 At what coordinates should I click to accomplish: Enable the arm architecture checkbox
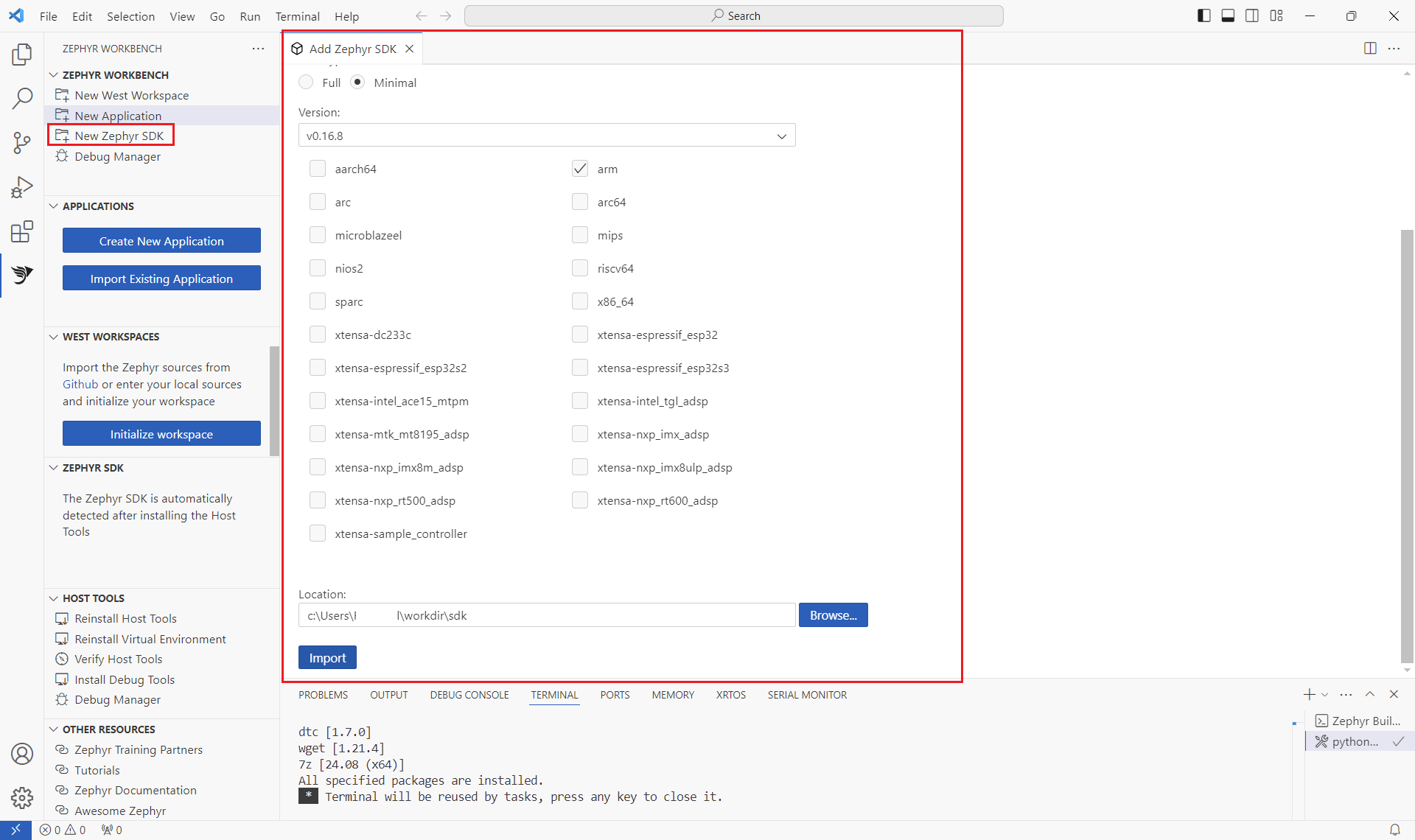(x=579, y=168)
